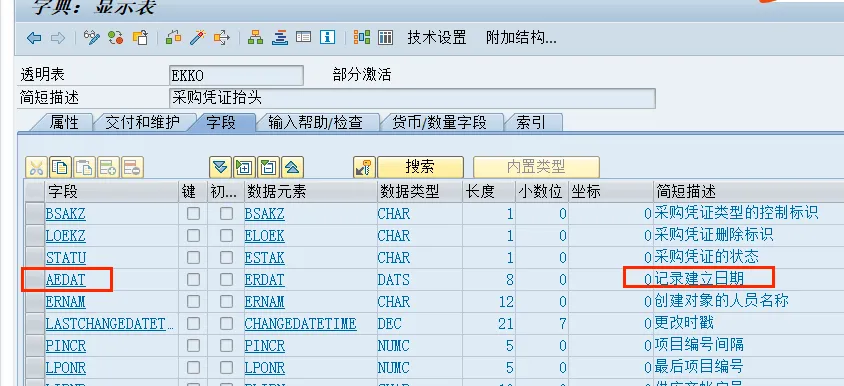844x386 pixels.
Task: Toggle key checkbox for LASTCHANGEDATET row
Action: pos(193,324)
